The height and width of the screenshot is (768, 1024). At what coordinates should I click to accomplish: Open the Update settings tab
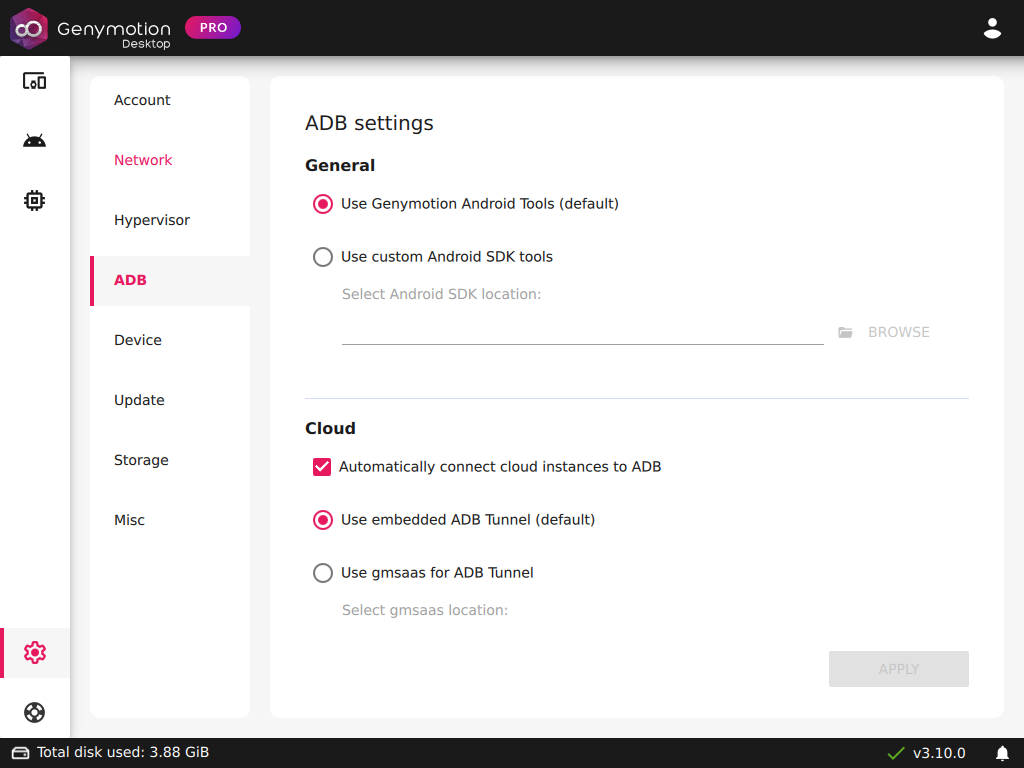click(x=170, y=400)
